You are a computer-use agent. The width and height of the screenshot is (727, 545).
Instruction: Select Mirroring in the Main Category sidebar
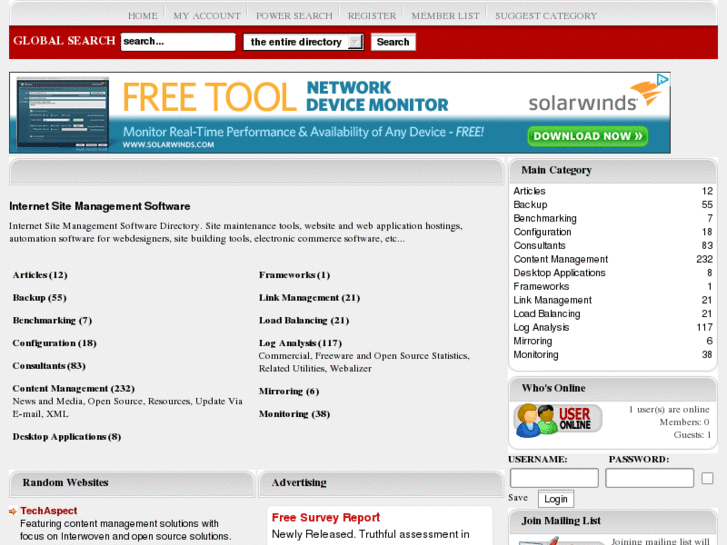(x=533, y=341)
